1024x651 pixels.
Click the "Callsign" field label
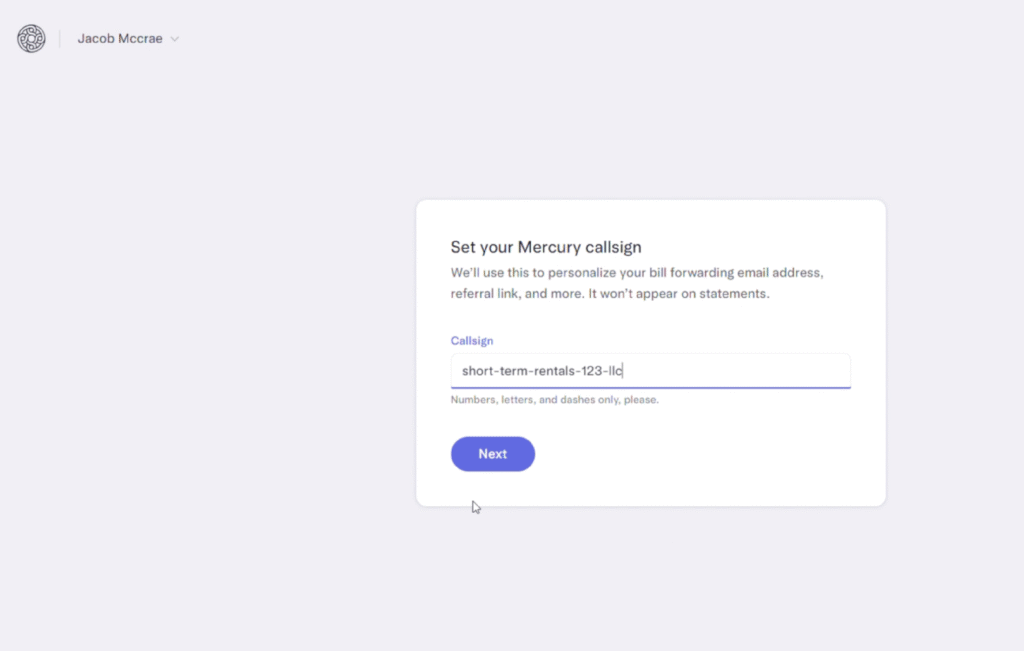[x=472, y=341]
